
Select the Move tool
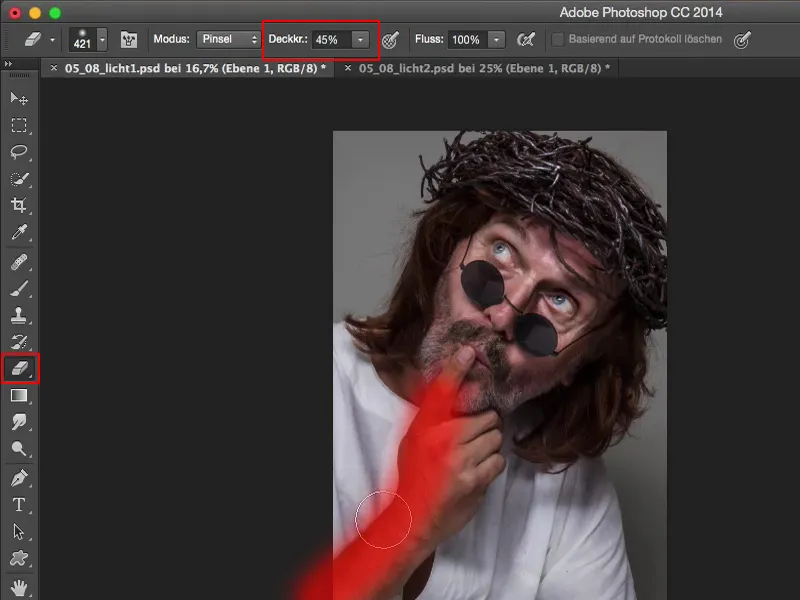coord(19,98)
